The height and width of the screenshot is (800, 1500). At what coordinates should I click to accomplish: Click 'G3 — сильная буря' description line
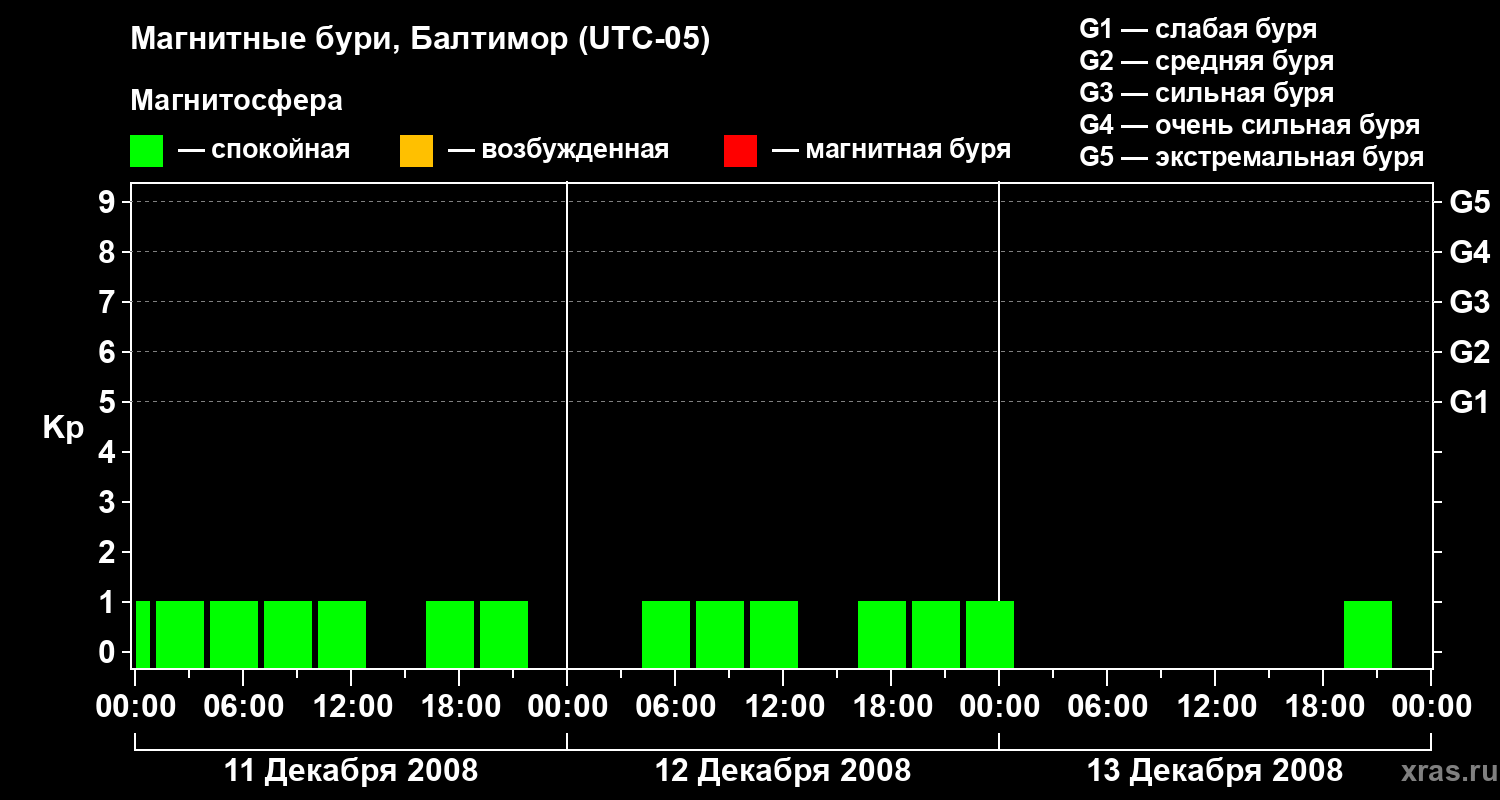coord(1206,93)
